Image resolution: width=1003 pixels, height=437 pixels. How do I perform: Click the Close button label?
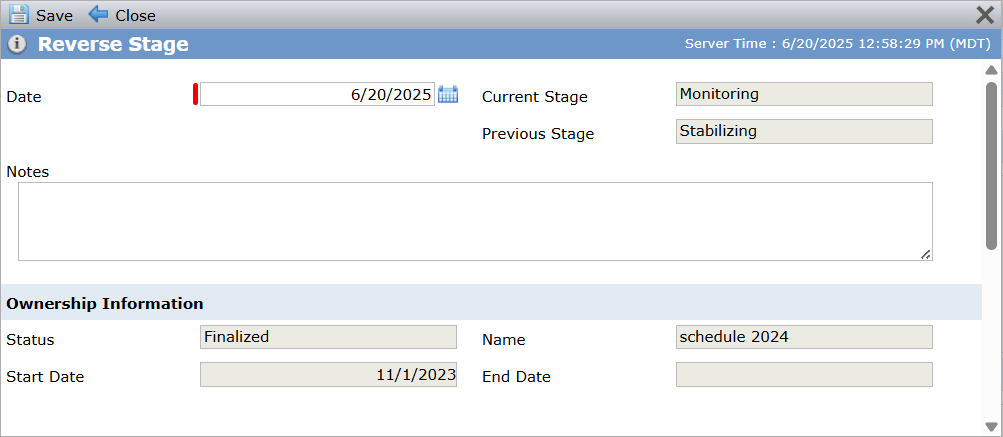pos(136,15)
